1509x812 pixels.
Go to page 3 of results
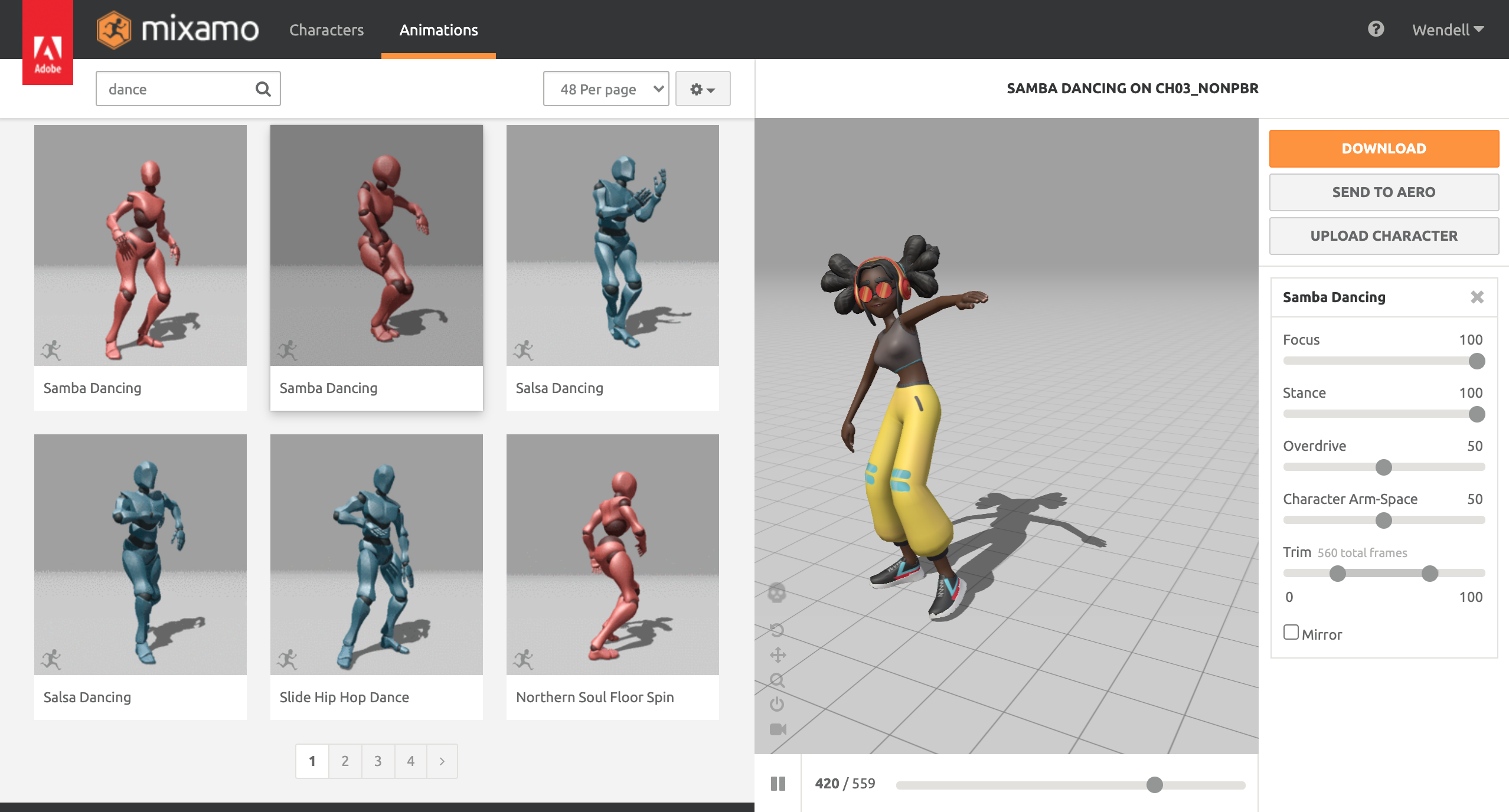378,761
